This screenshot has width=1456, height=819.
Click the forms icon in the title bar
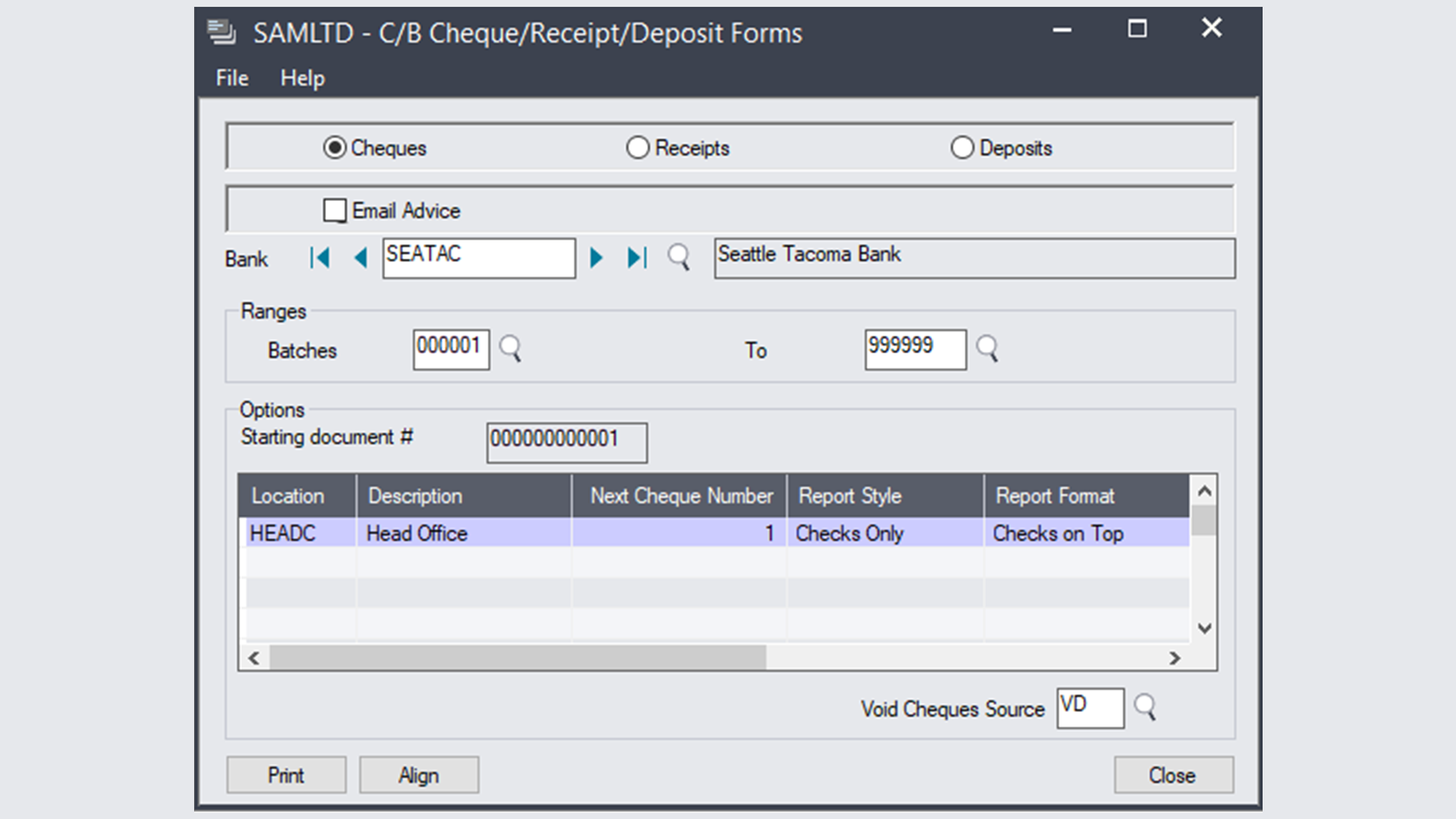tap(219, 31)
